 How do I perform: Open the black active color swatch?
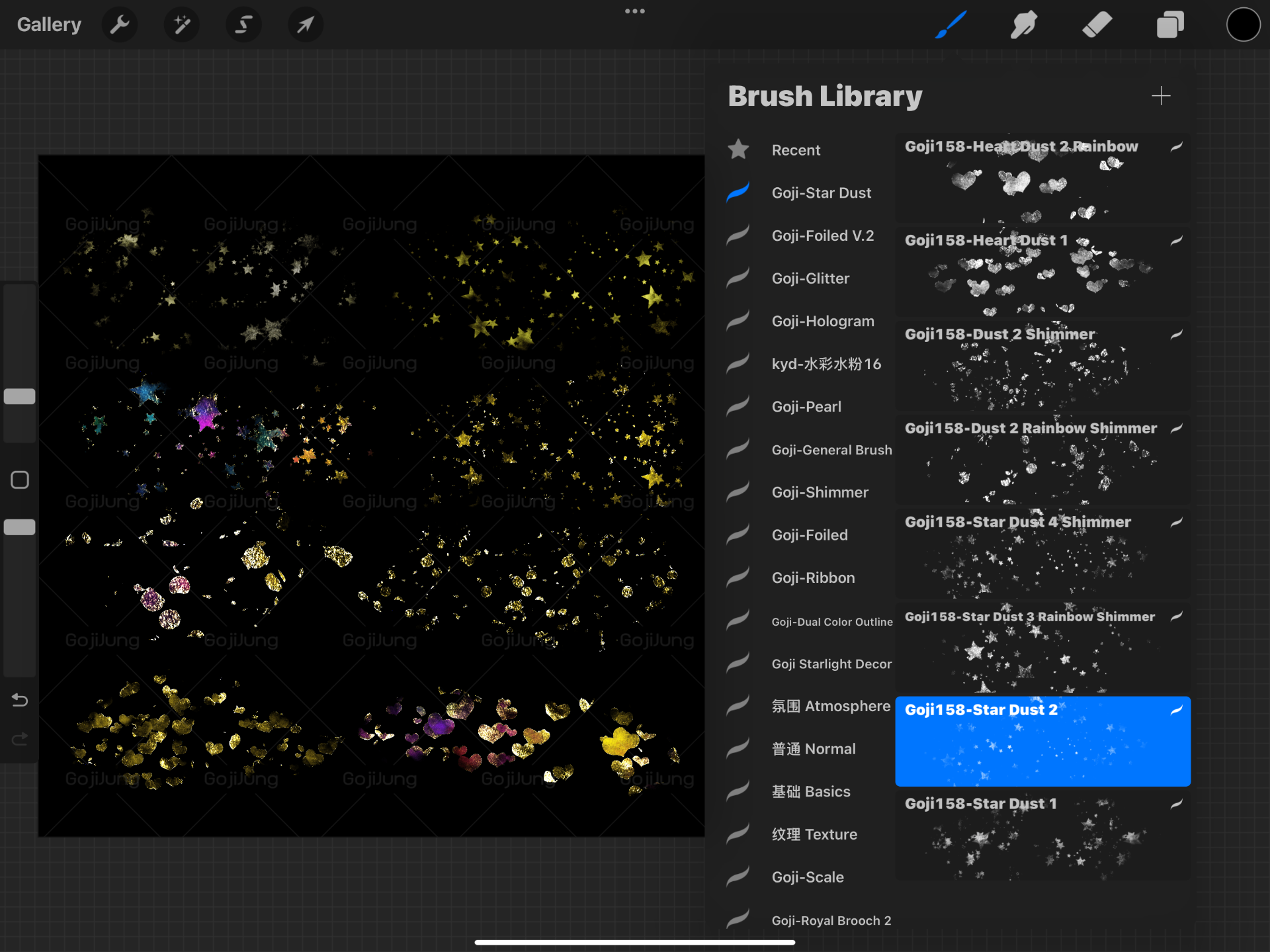1243,25
